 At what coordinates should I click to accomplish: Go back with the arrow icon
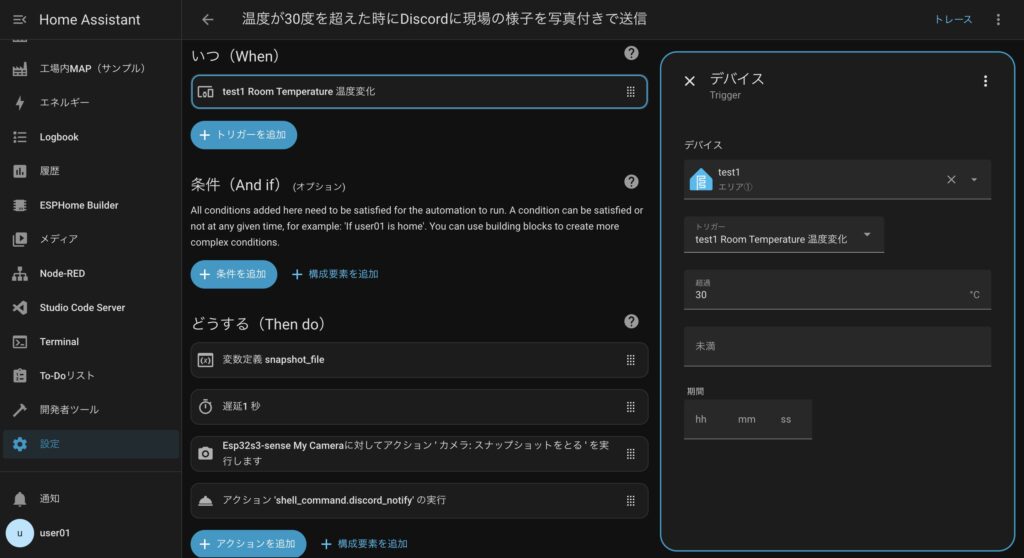click(208, 20)
